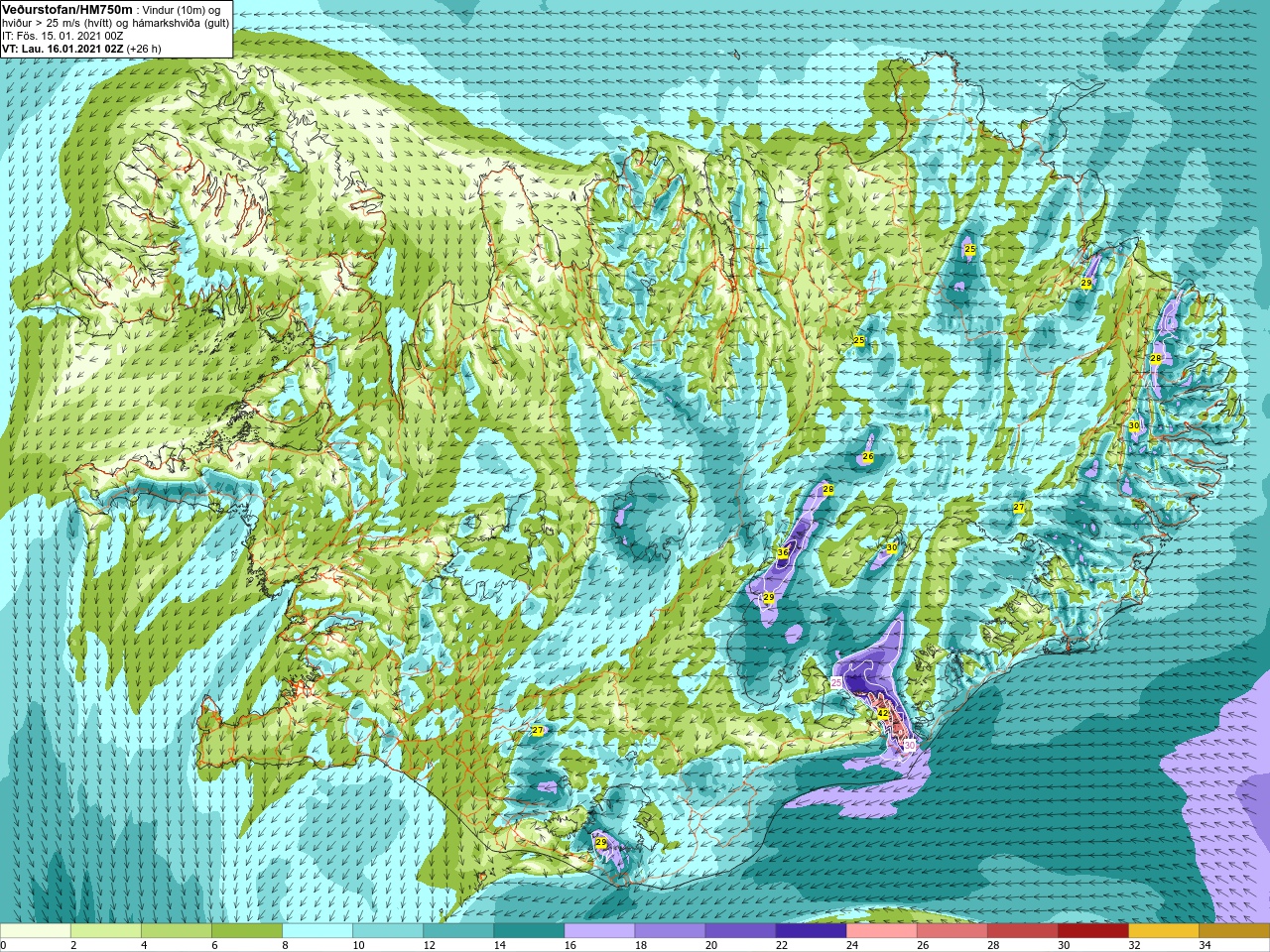Viewport: 1270px width, 952px height.
Task: Click the yellow 26 peak gust marker
Action: 868,457
